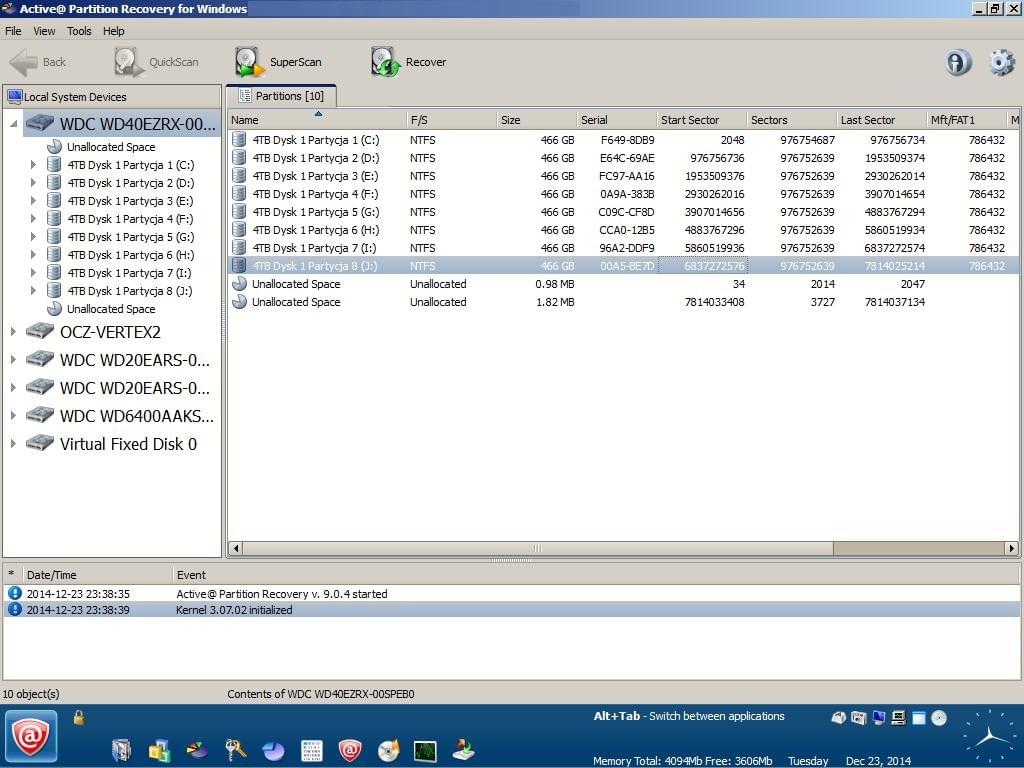This screenshot has height=768, width=1024.
Task: Expand the WDC WD6400AAKS disk node
Action: tap(13, 415)
